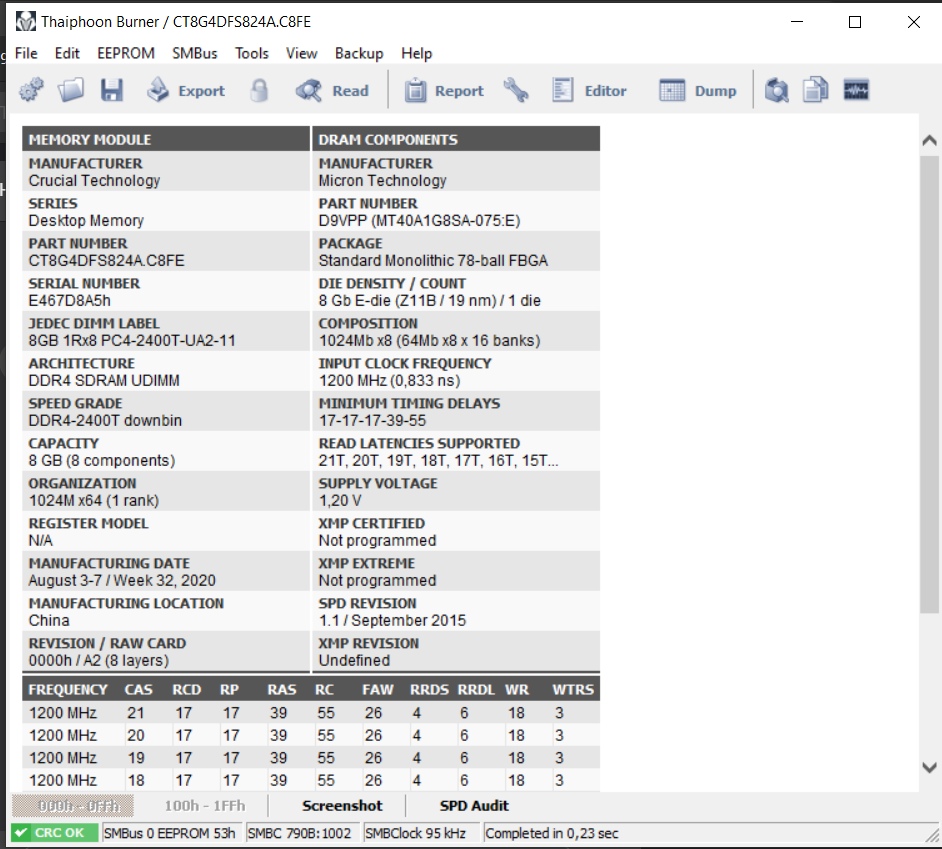
Task: Open the Backup menu
Action: 359,53
